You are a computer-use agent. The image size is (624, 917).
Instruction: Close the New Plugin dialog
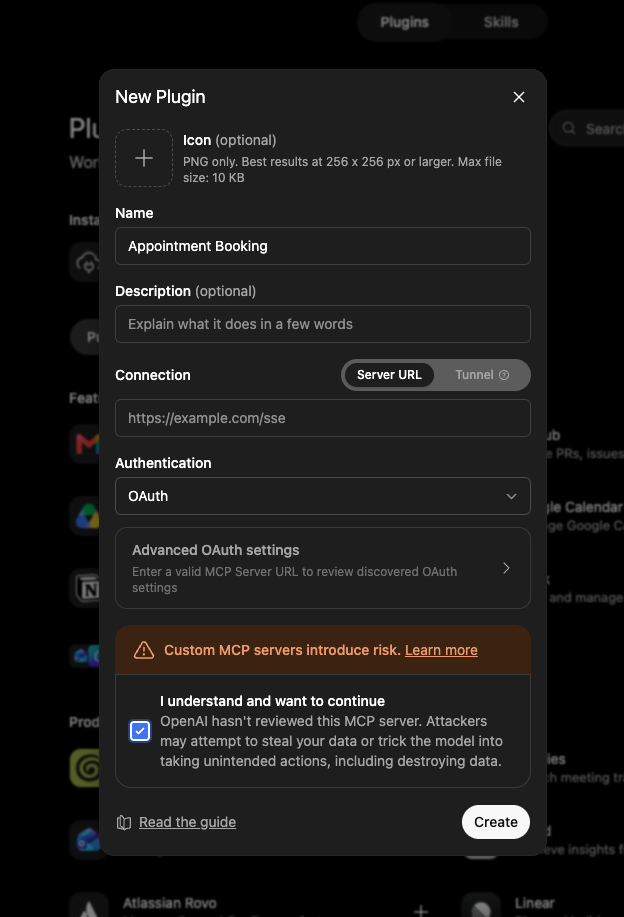tap(518, 97)
